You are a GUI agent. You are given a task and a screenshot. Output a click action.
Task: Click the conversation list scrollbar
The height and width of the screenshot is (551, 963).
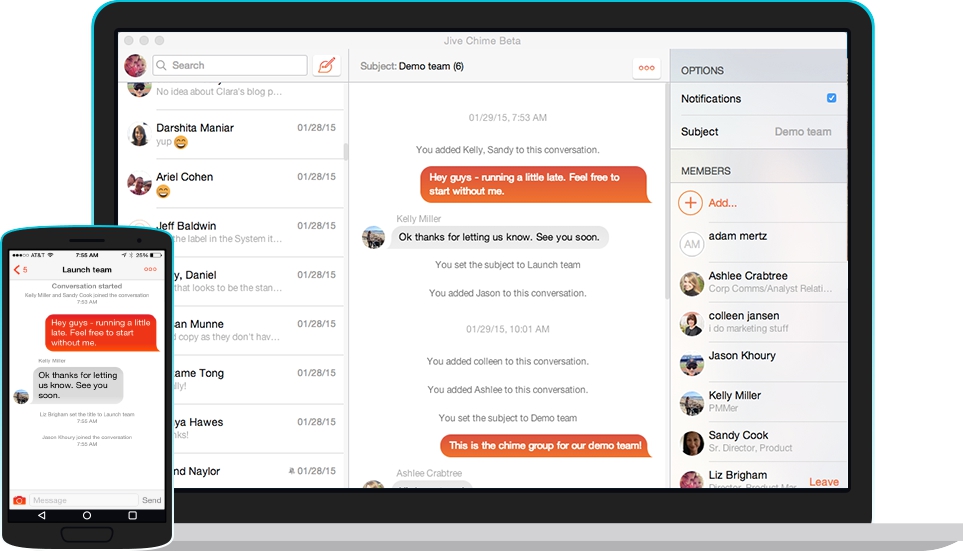coord(346,151)
